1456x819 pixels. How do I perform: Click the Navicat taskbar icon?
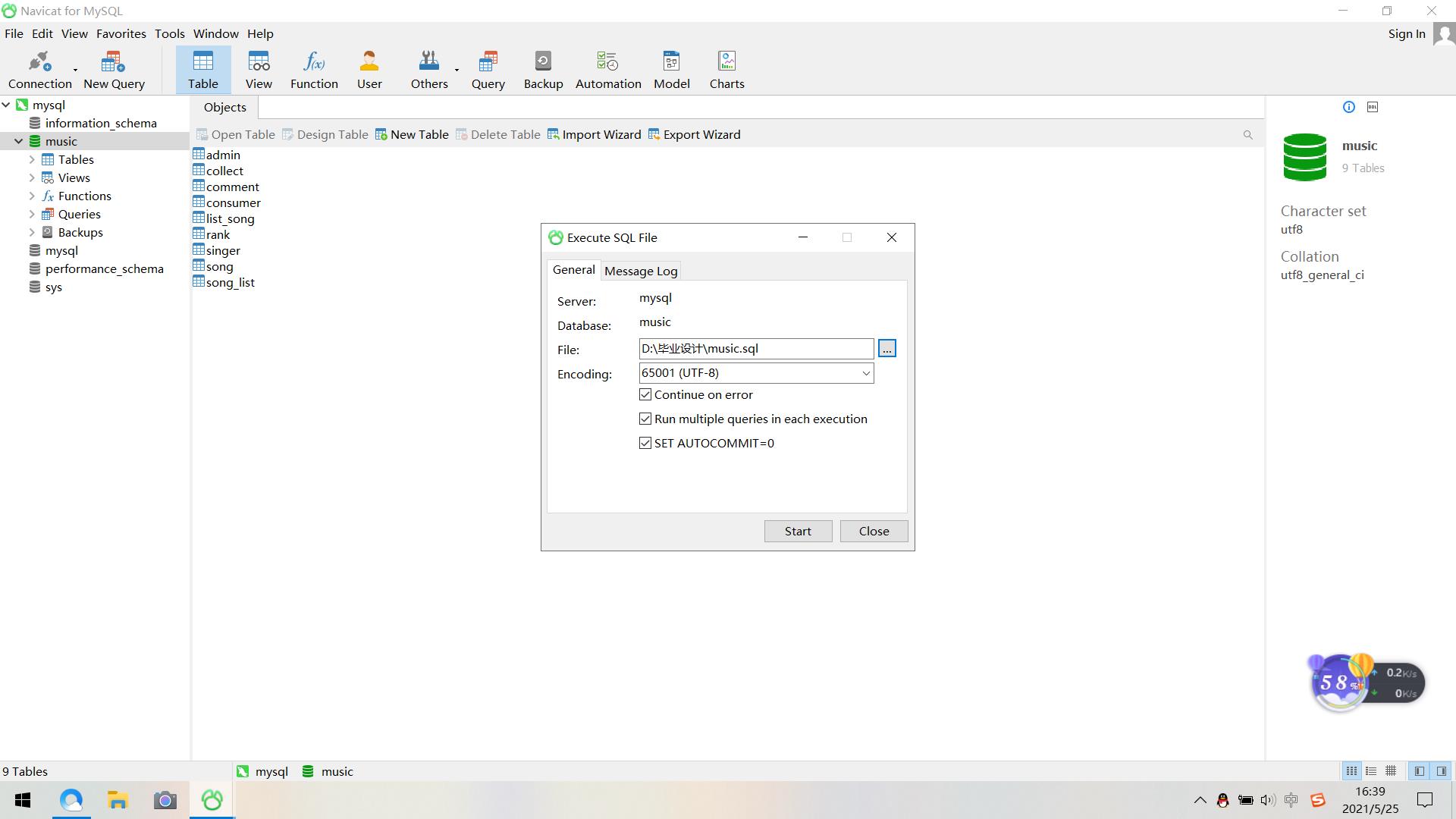(x=211, y=799)
